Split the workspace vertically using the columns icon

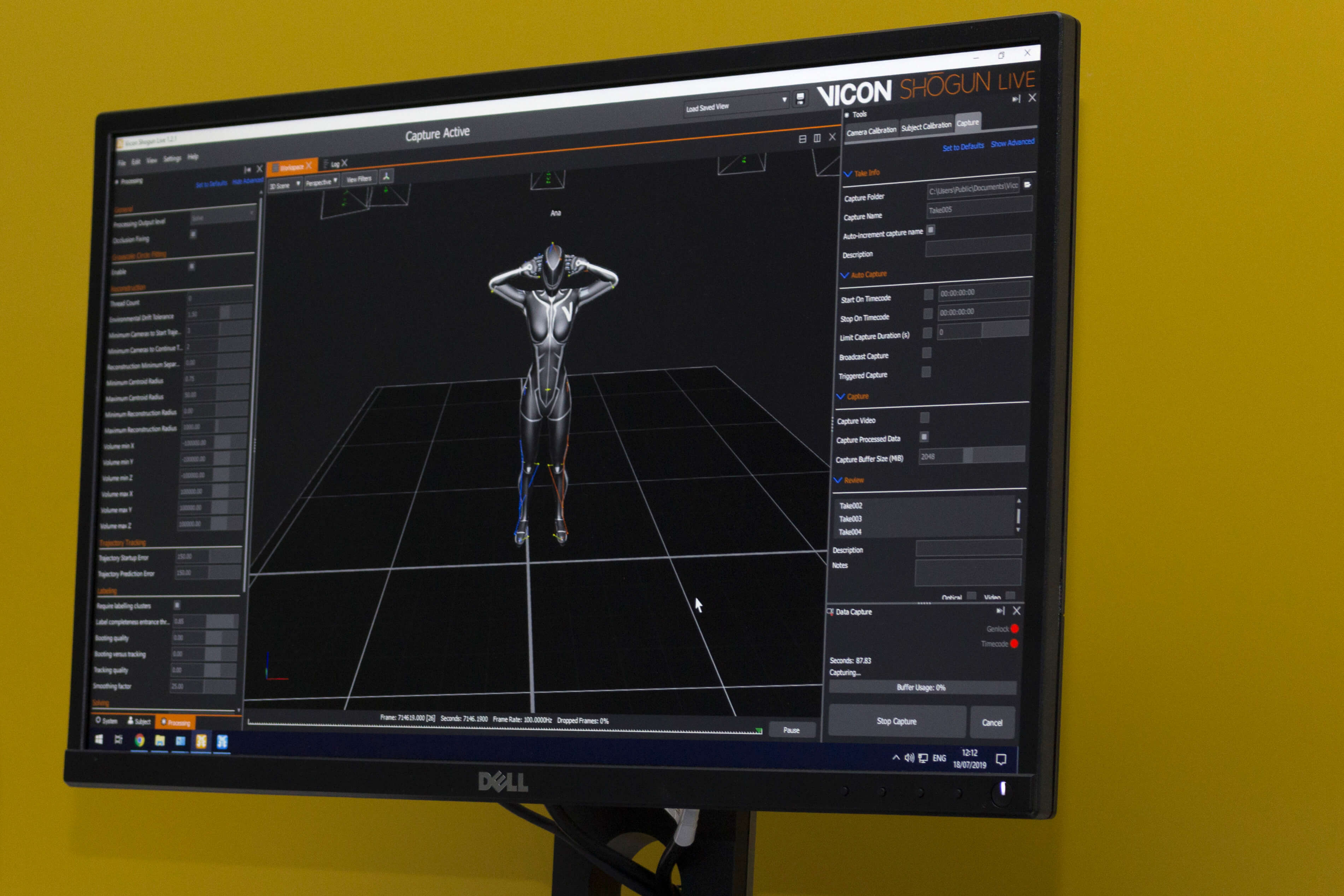[817, 138]
